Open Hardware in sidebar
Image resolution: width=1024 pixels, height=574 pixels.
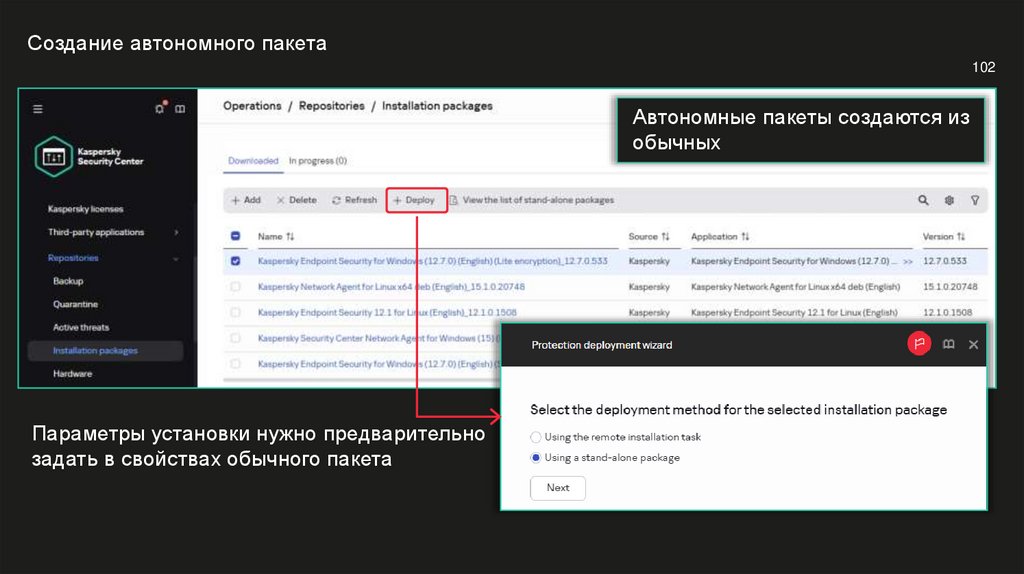[x=72, y=374]
